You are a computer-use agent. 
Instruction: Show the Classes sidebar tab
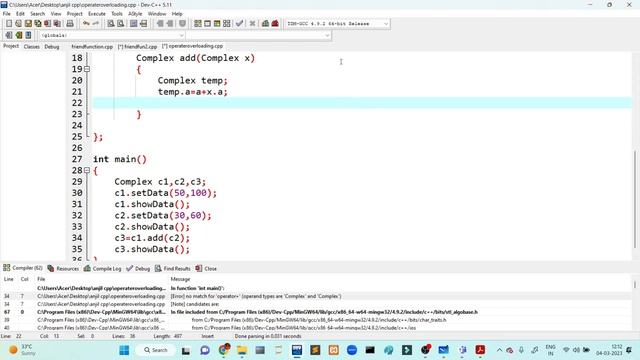click(x=31, y=47)
